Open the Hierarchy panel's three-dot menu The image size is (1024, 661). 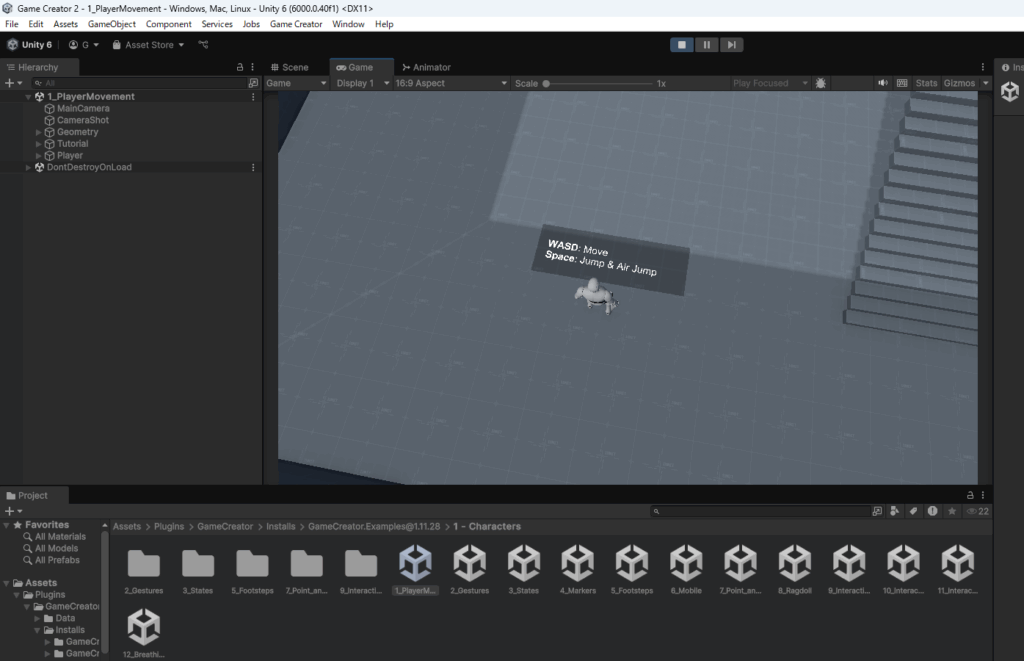pos(253,67)
